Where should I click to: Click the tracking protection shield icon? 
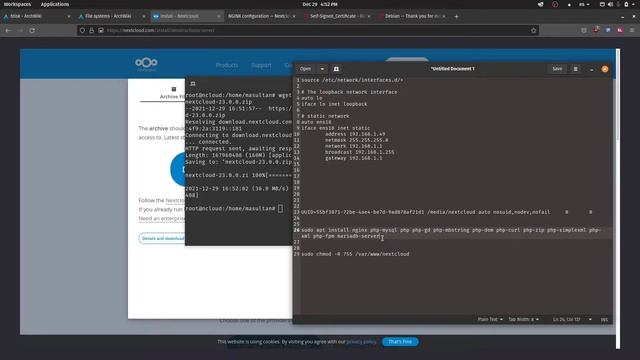[x=82, y=30]
